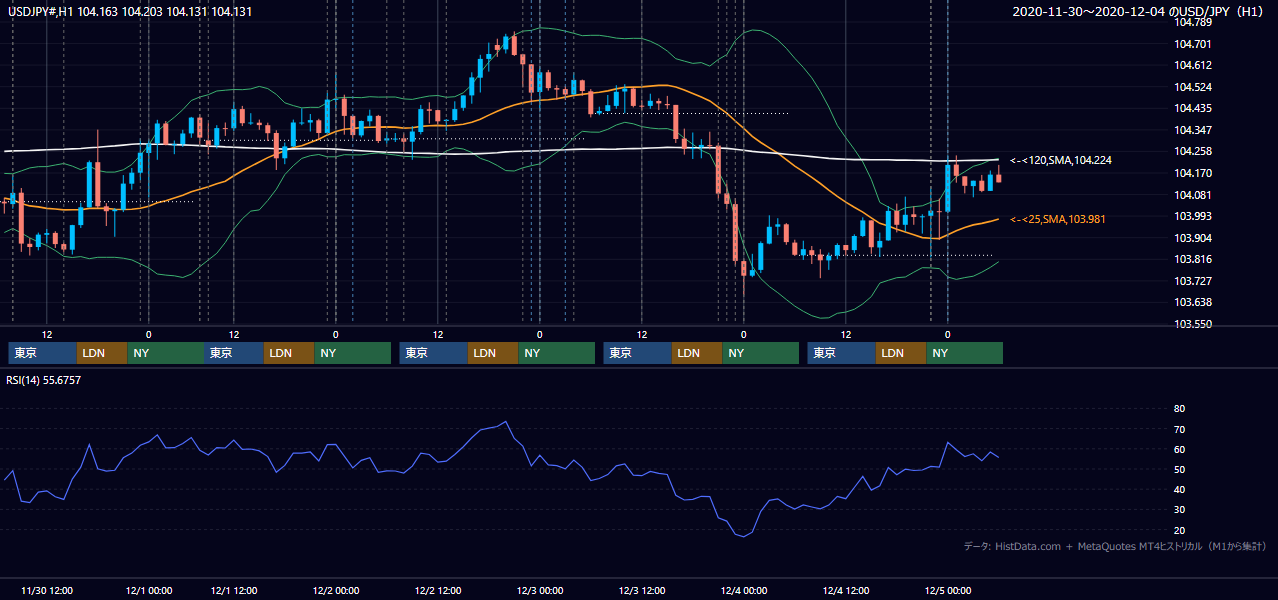Click the RSI 60 level label

pyautogui.click(x=1179, y=449)
